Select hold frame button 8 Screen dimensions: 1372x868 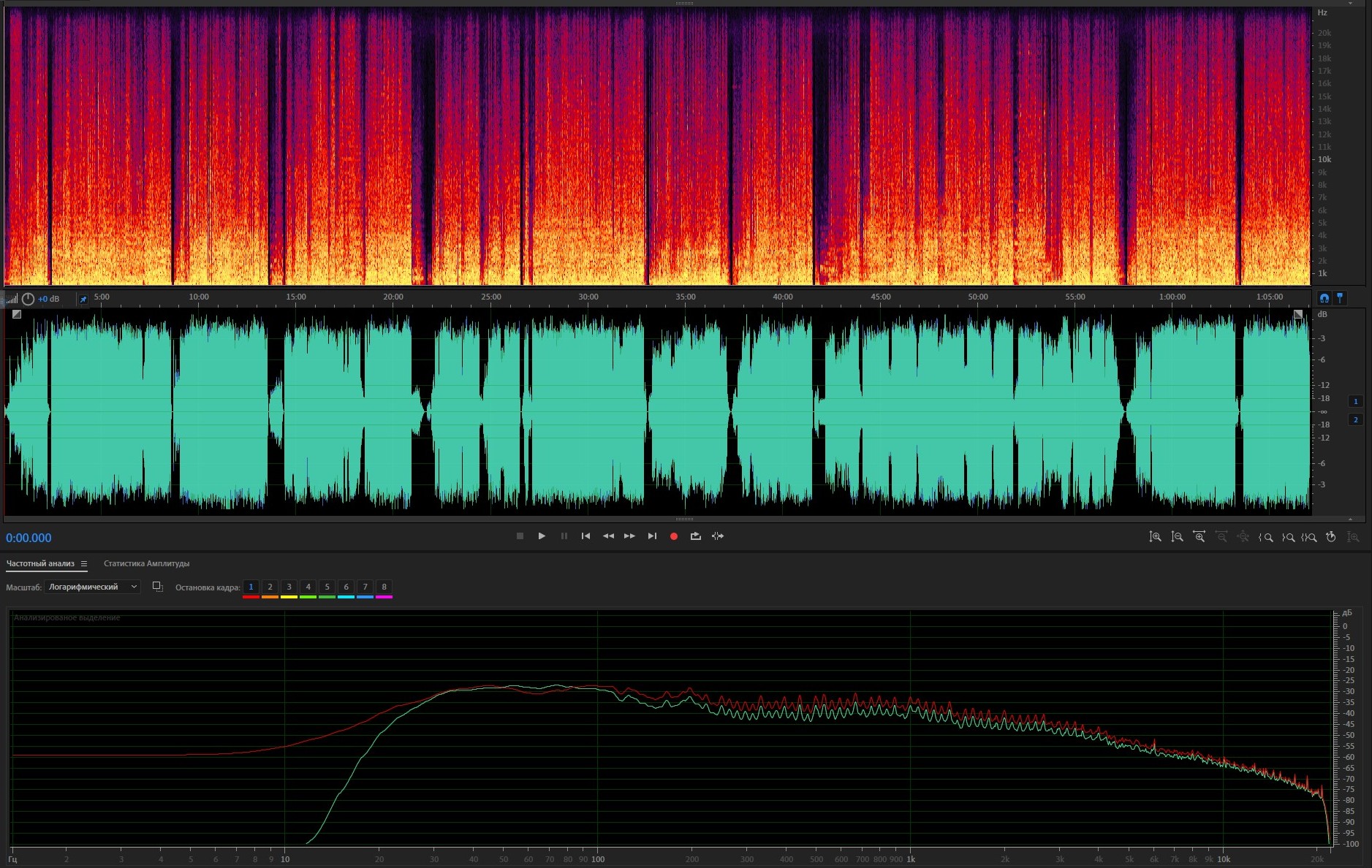click(384, 587)
